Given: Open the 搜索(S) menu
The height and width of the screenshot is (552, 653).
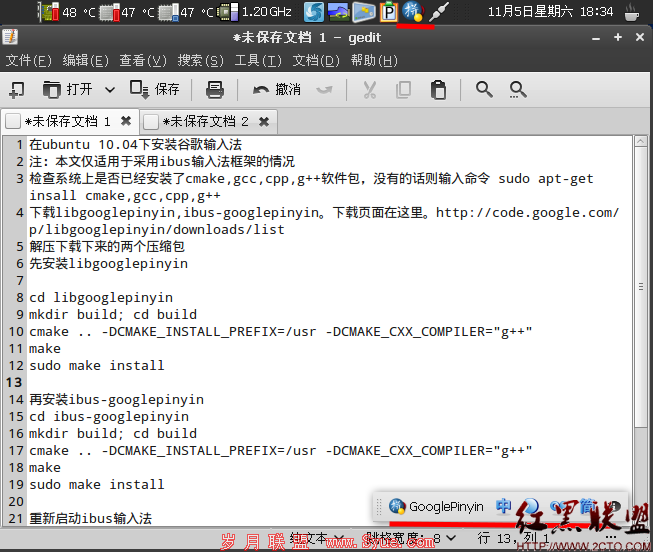Looking at the screenshot, I should (x=200, y=61).
